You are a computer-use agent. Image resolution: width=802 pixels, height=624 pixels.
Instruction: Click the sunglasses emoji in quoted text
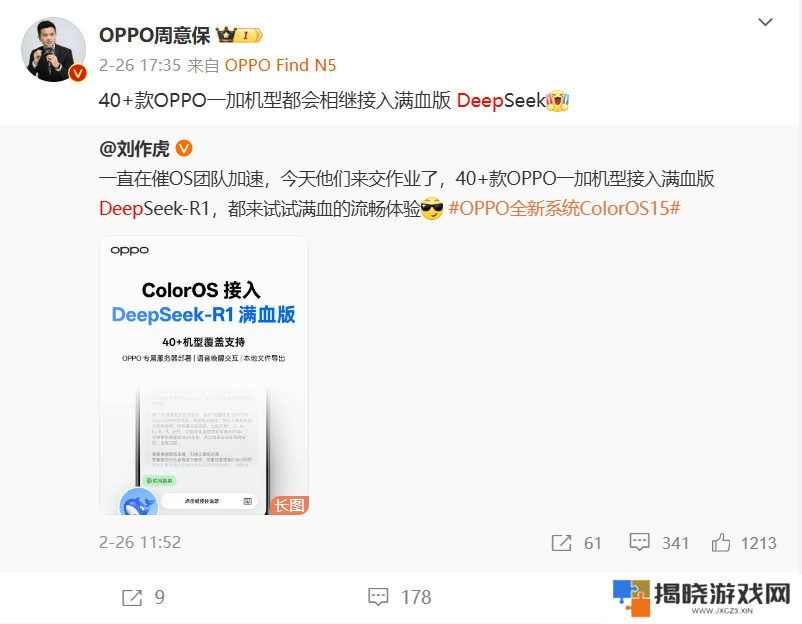point(432,209)
